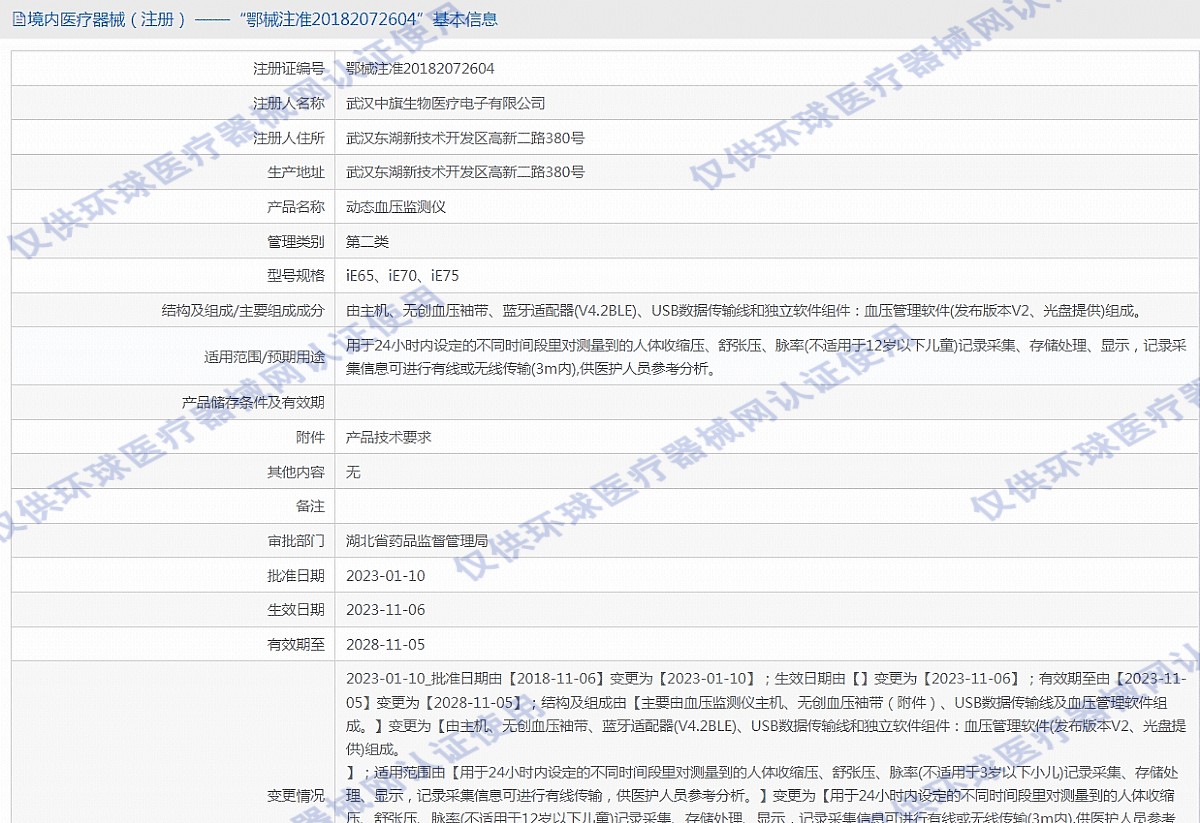The height and width of the screenshot is (823, 1200).
Task: Select the "生效日期" label
Action: (x=296, y=609)
